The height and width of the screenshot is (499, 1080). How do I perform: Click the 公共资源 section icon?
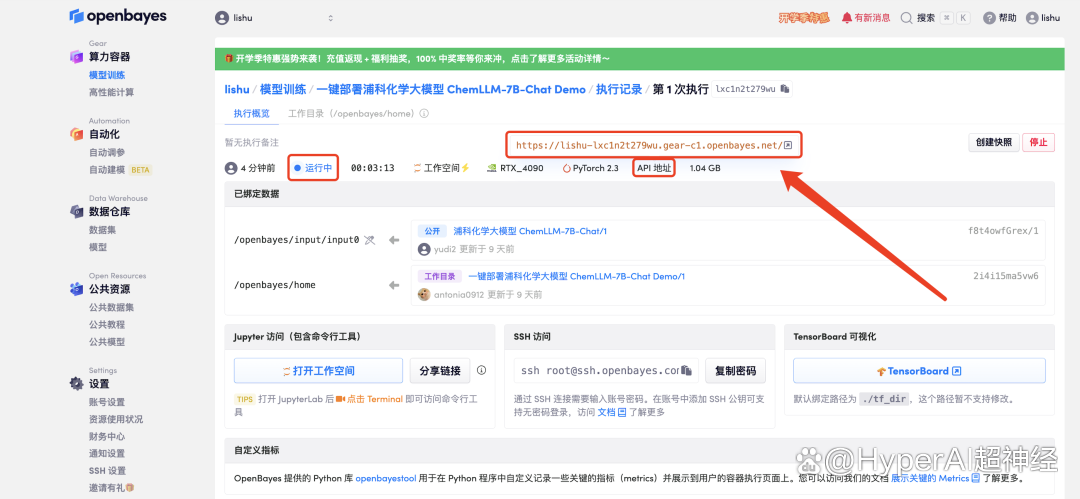click(76, 289)
